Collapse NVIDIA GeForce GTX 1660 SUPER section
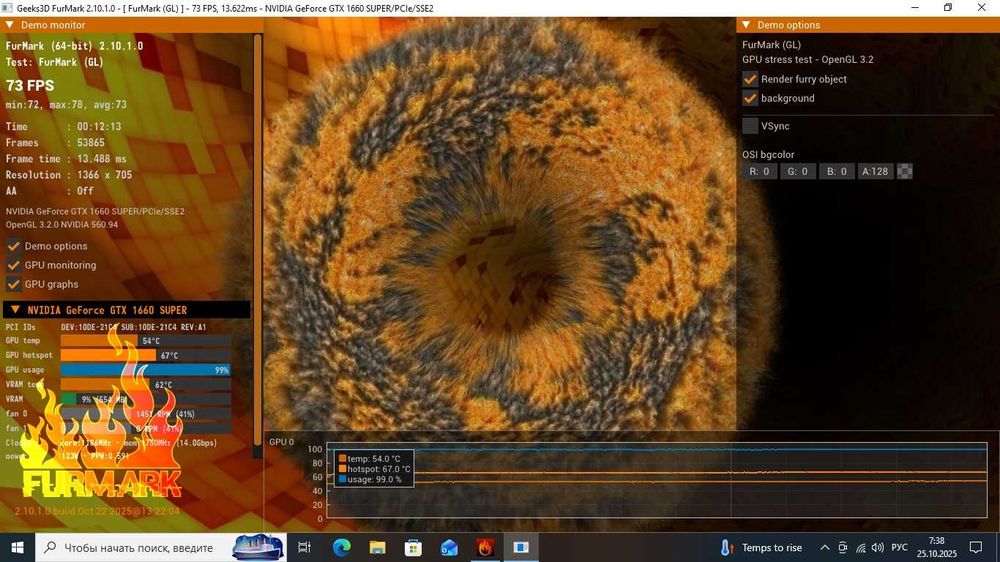The image size is (1000, 562). click(15, 309)
